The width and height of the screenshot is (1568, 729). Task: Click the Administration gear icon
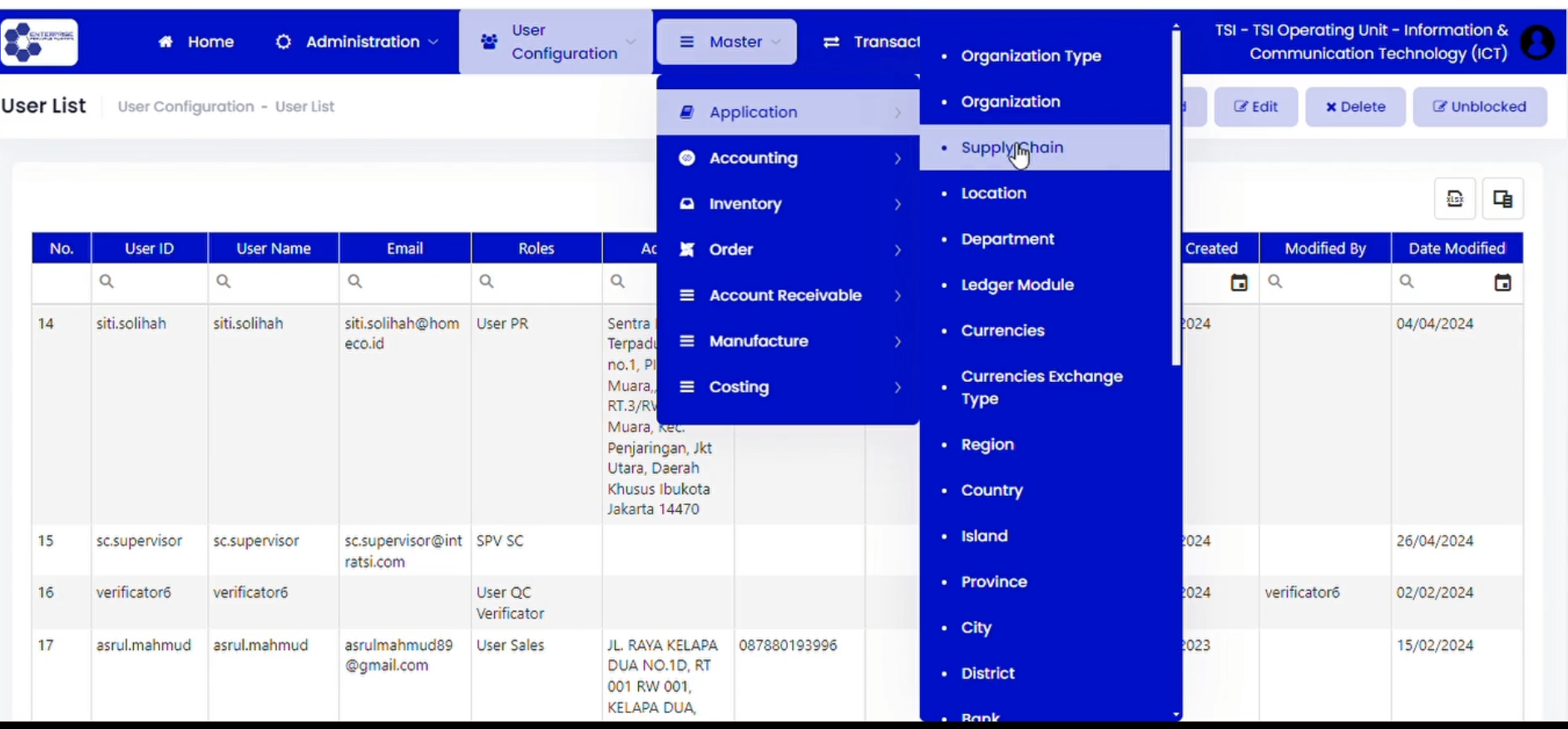[284, 42]
